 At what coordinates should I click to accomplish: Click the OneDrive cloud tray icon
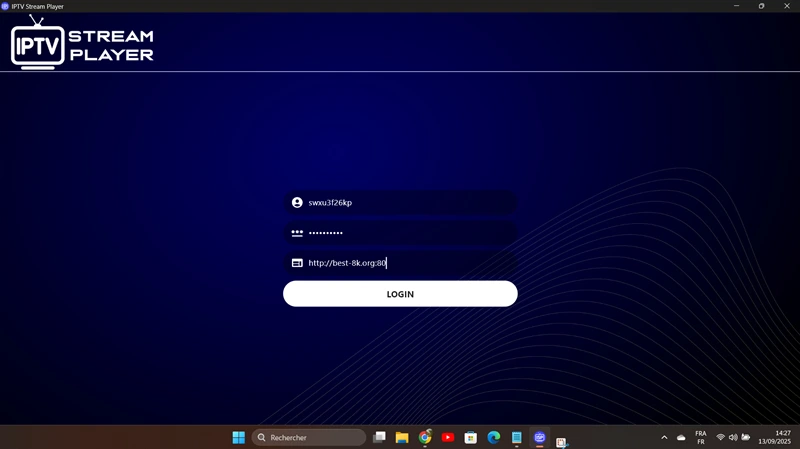click(681, 437)
